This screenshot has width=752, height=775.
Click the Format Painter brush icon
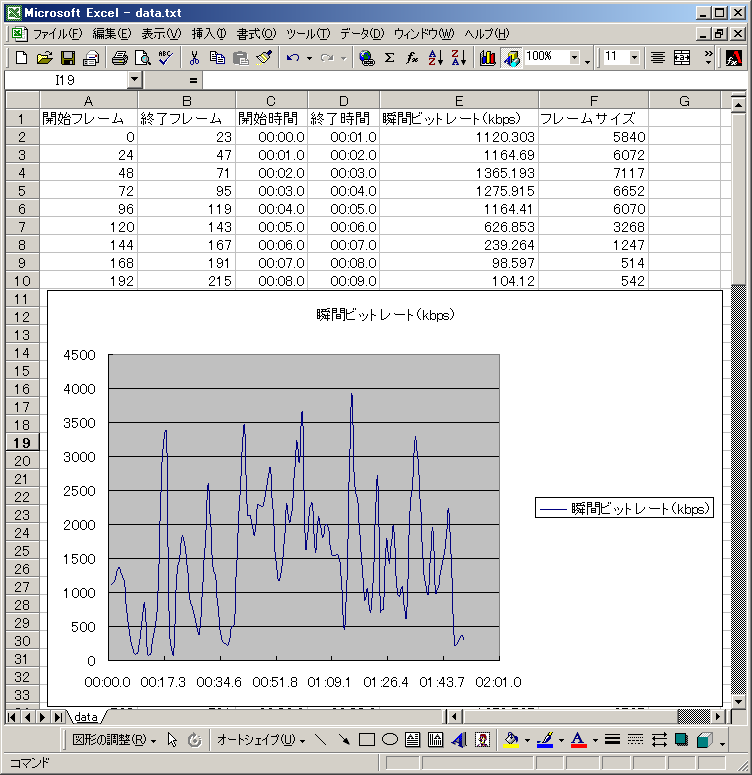coord(263,58)
